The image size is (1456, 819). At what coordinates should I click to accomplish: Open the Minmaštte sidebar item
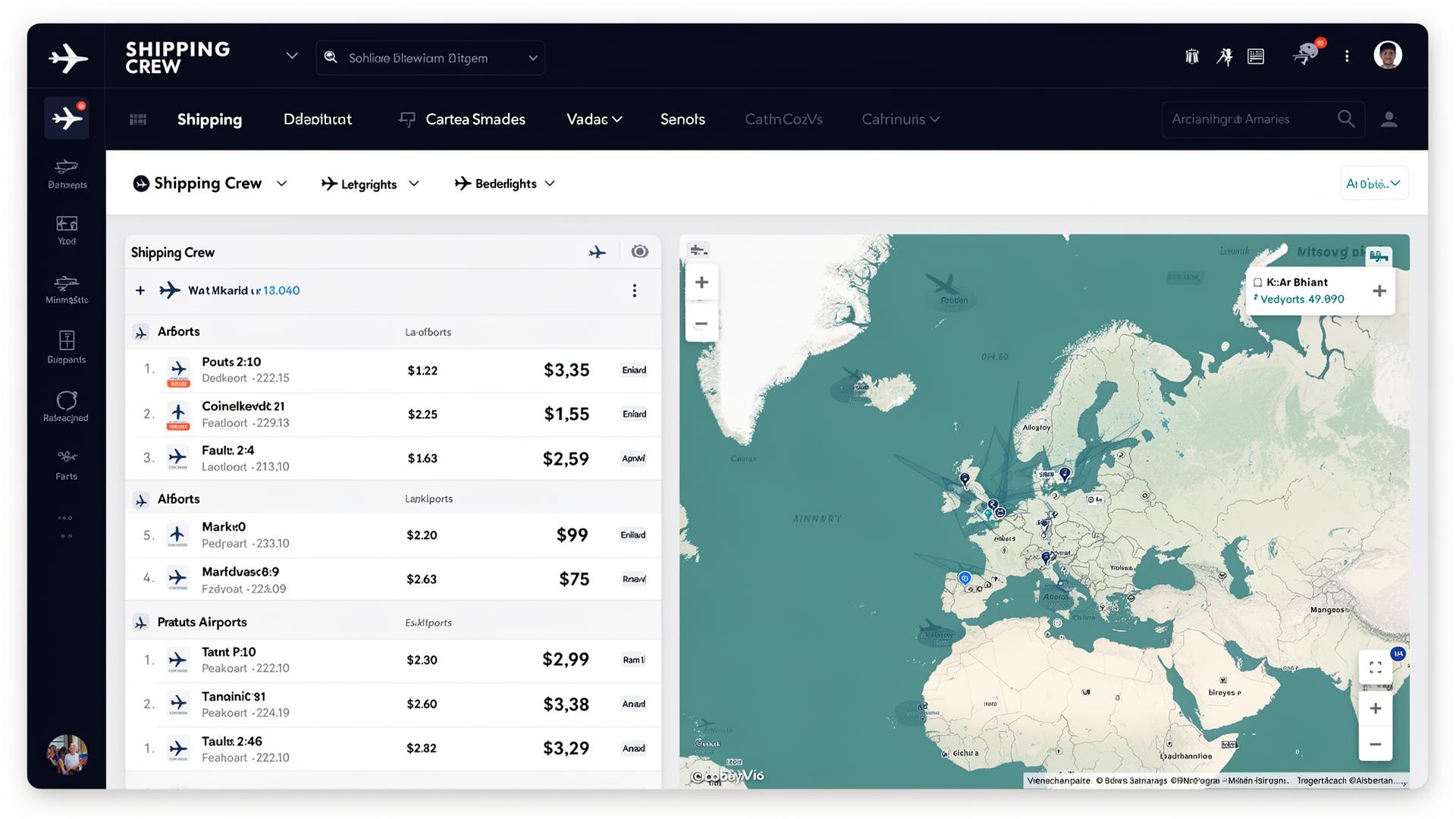[67, 290]
